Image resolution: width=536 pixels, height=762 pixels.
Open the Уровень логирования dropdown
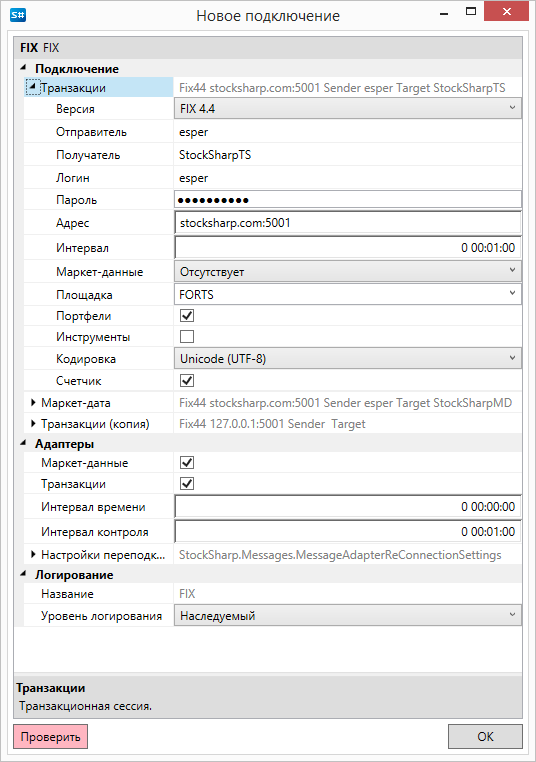(x=347, y=616)
